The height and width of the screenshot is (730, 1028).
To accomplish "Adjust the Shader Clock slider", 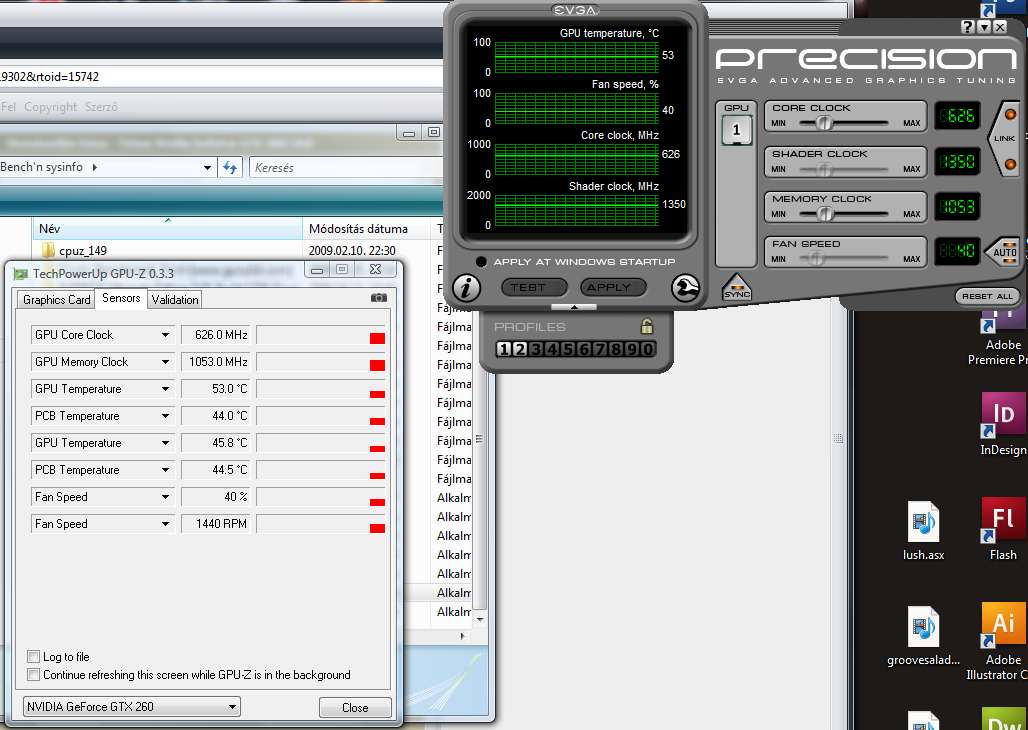I will point(823,169).
